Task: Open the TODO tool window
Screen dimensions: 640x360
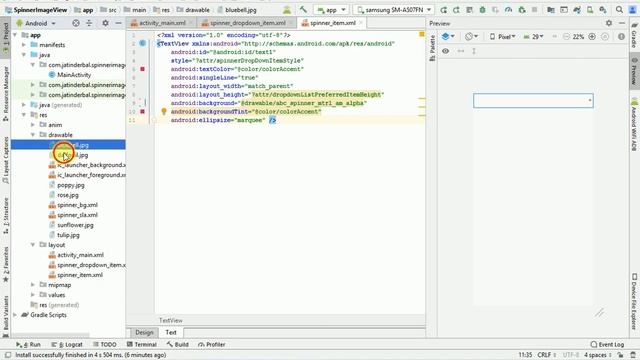Action: pos(105,344)
